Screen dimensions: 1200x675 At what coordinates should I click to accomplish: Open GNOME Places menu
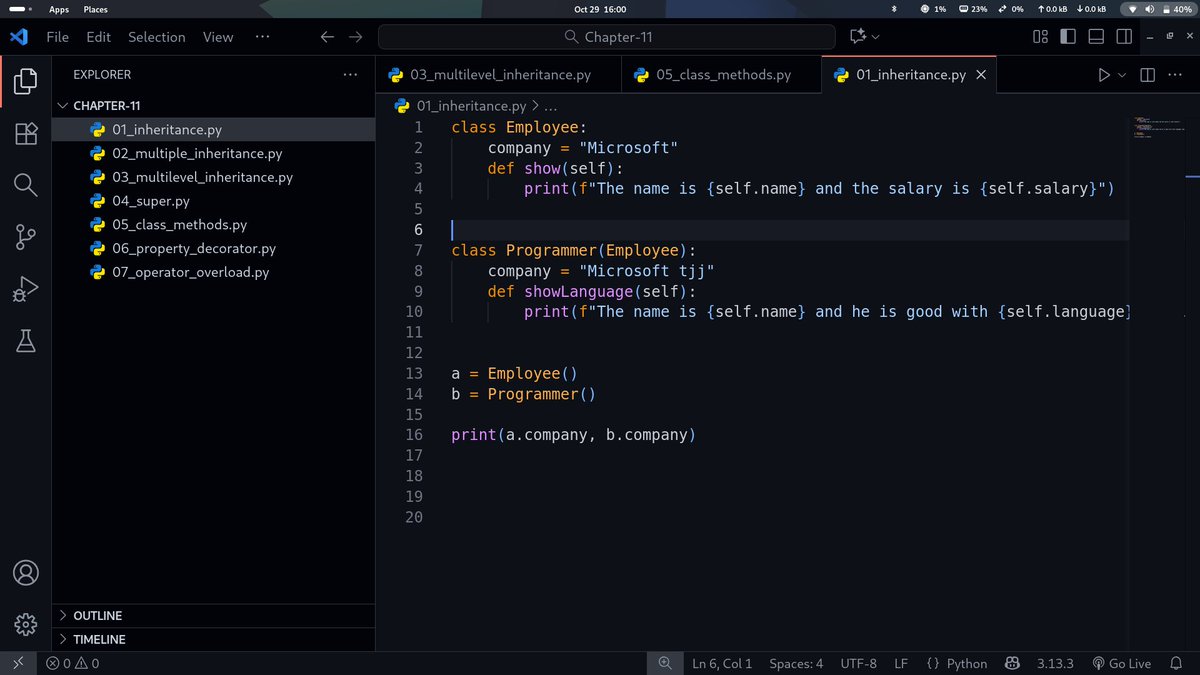click(95, 9)
